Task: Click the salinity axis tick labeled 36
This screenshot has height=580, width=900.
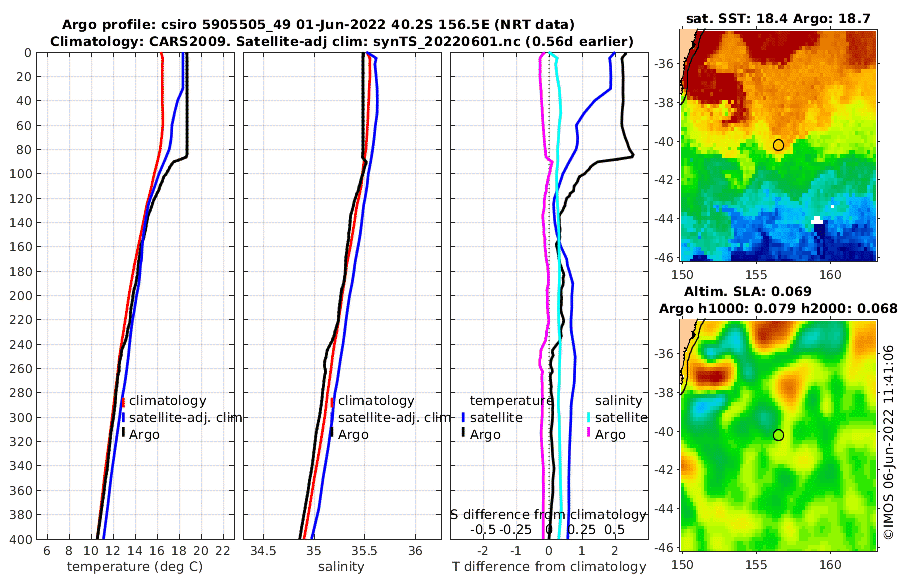Action: (415, 551)
